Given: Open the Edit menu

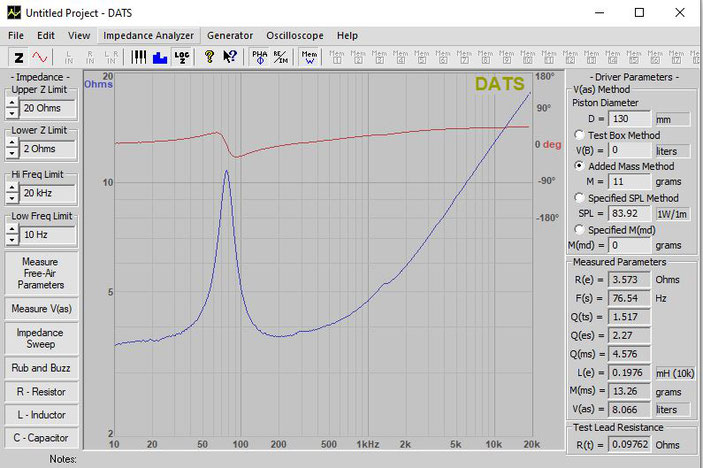Looking at the screenshot, I should point(46,35).
